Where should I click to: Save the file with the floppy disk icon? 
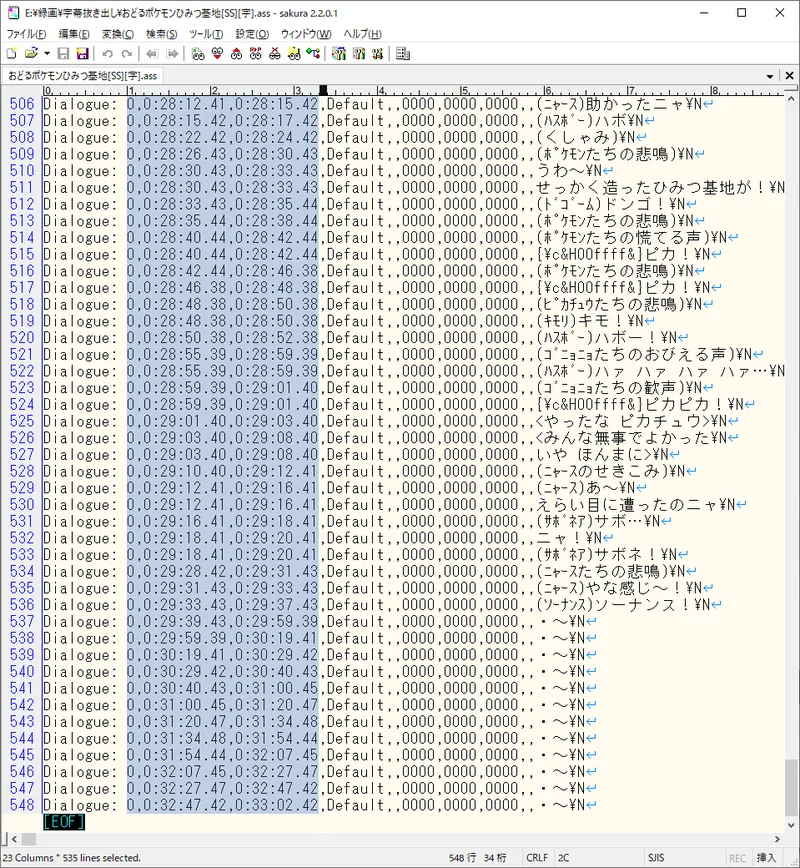tap(64, 53)
